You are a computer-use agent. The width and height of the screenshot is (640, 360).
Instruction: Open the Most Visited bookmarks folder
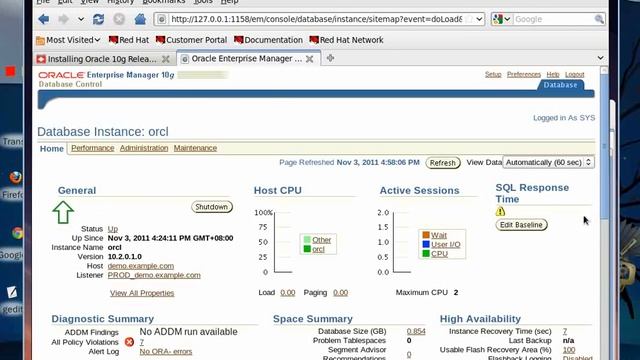point(68,40)
